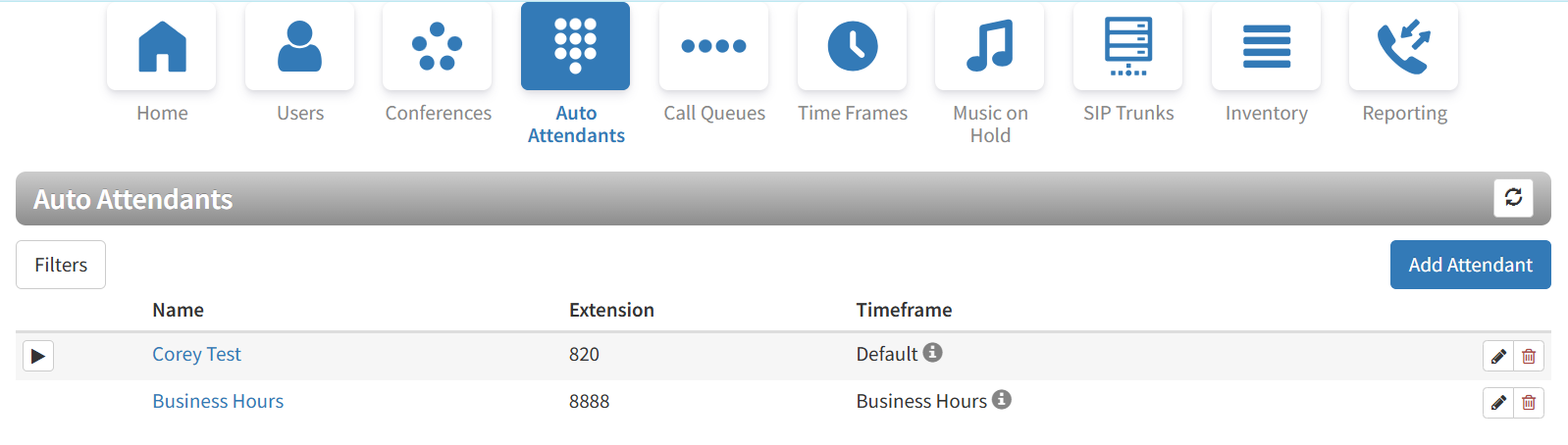Delete the Business Hours attendant

(x=1529, y=403)
